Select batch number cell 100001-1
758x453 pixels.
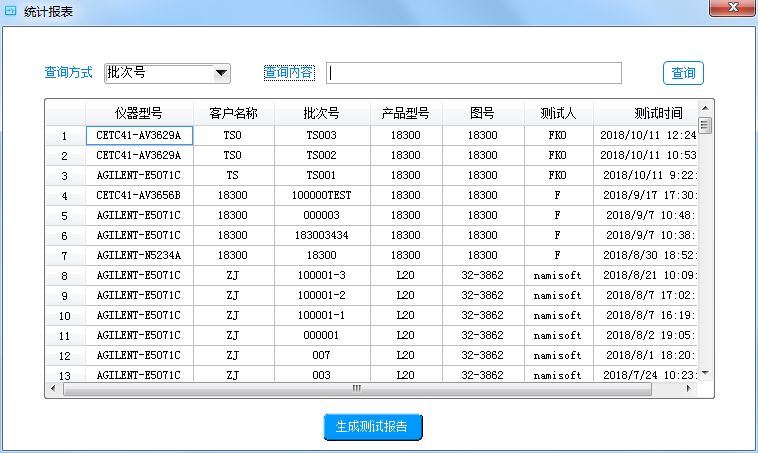tap(322, 315)
